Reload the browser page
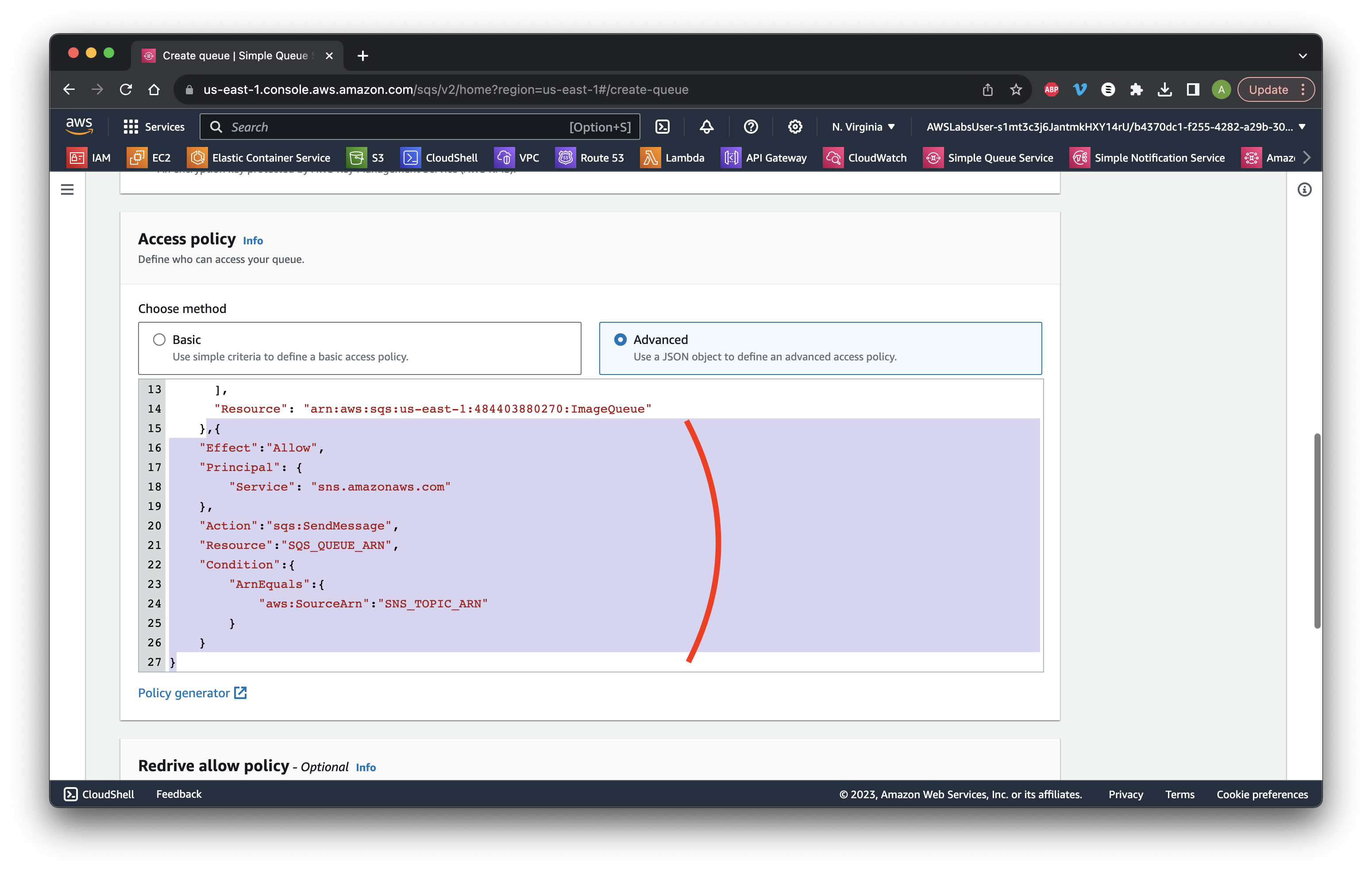 click(126, 89)
